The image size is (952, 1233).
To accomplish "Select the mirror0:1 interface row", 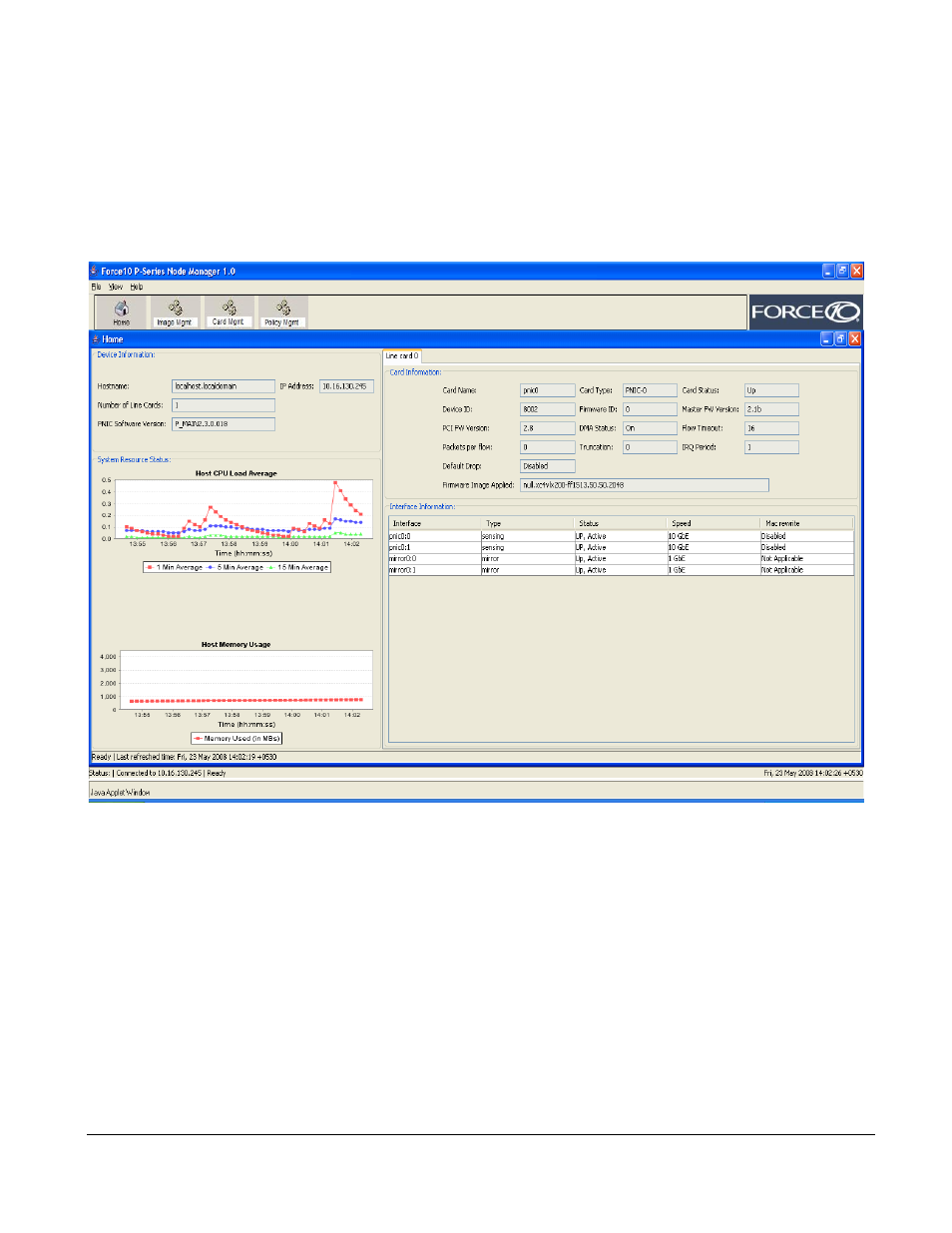I will (x=621, y=570).
